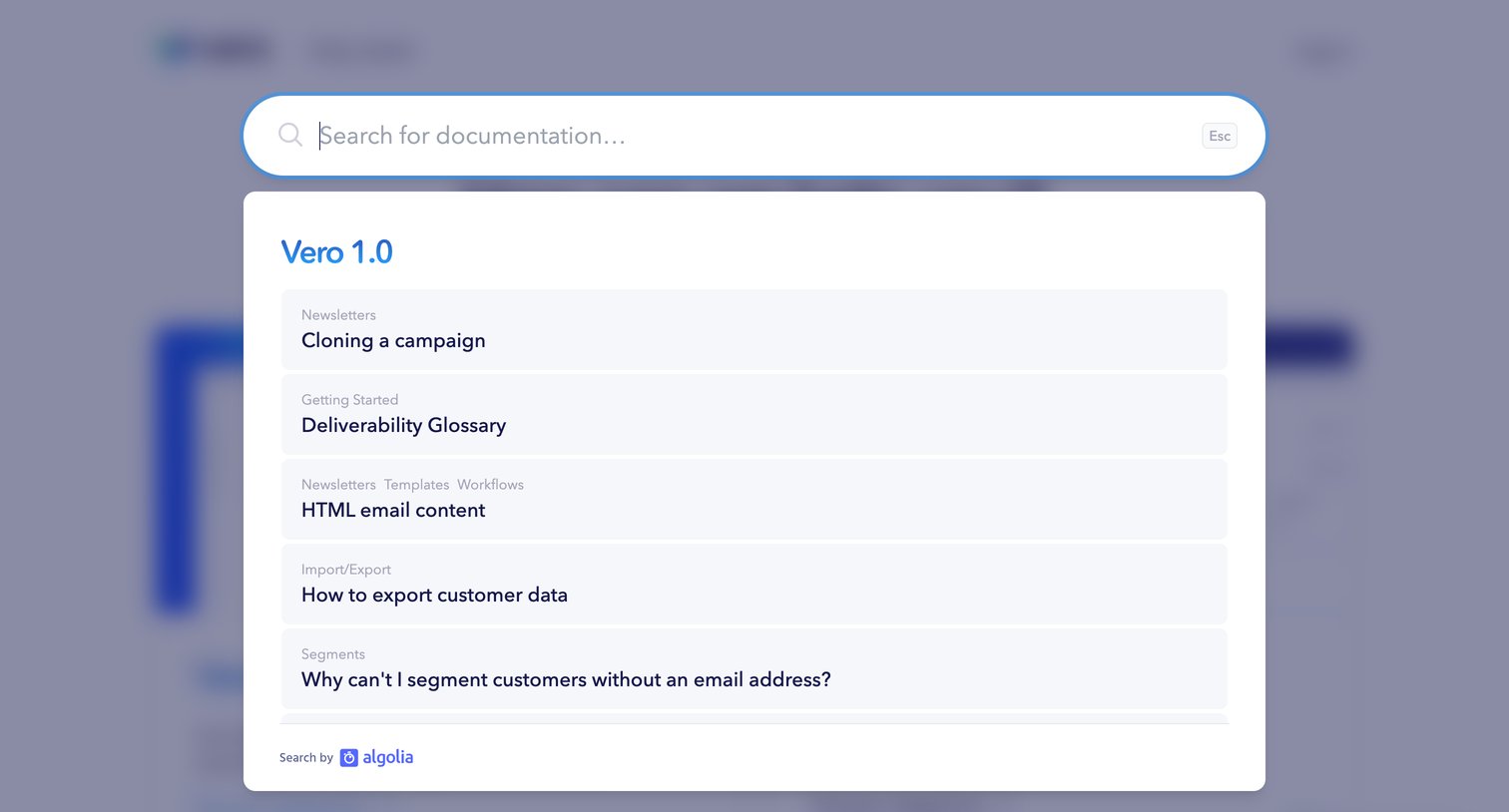
Task: Click the Algolia logo icon
Action: (349, 758)
